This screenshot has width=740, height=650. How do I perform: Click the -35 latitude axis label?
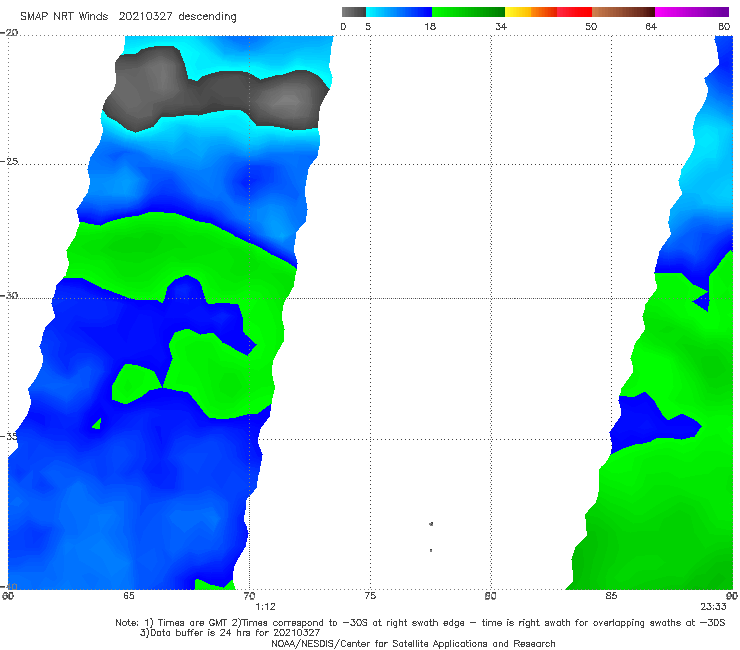coord(9,436)
